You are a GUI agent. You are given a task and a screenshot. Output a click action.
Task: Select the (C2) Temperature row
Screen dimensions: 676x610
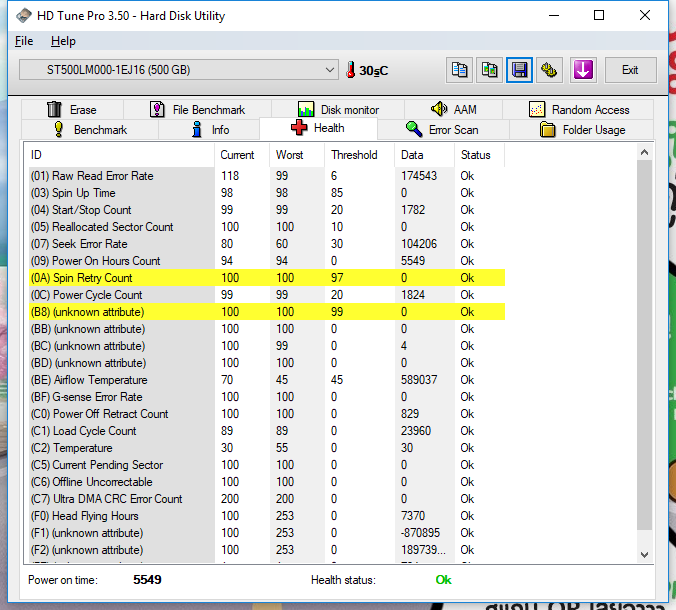(x=267, y=448)
